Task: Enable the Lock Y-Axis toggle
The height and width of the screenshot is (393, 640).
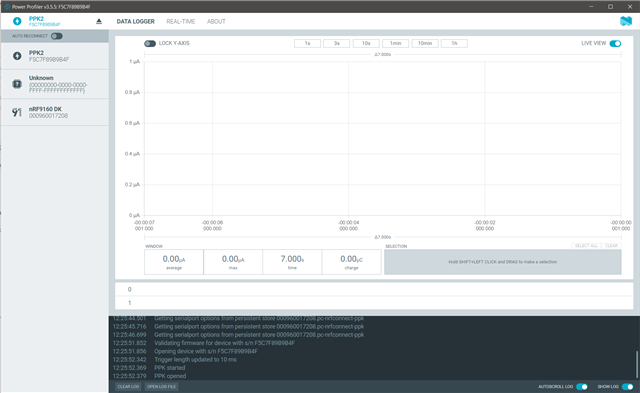Action: click(150, 43)
